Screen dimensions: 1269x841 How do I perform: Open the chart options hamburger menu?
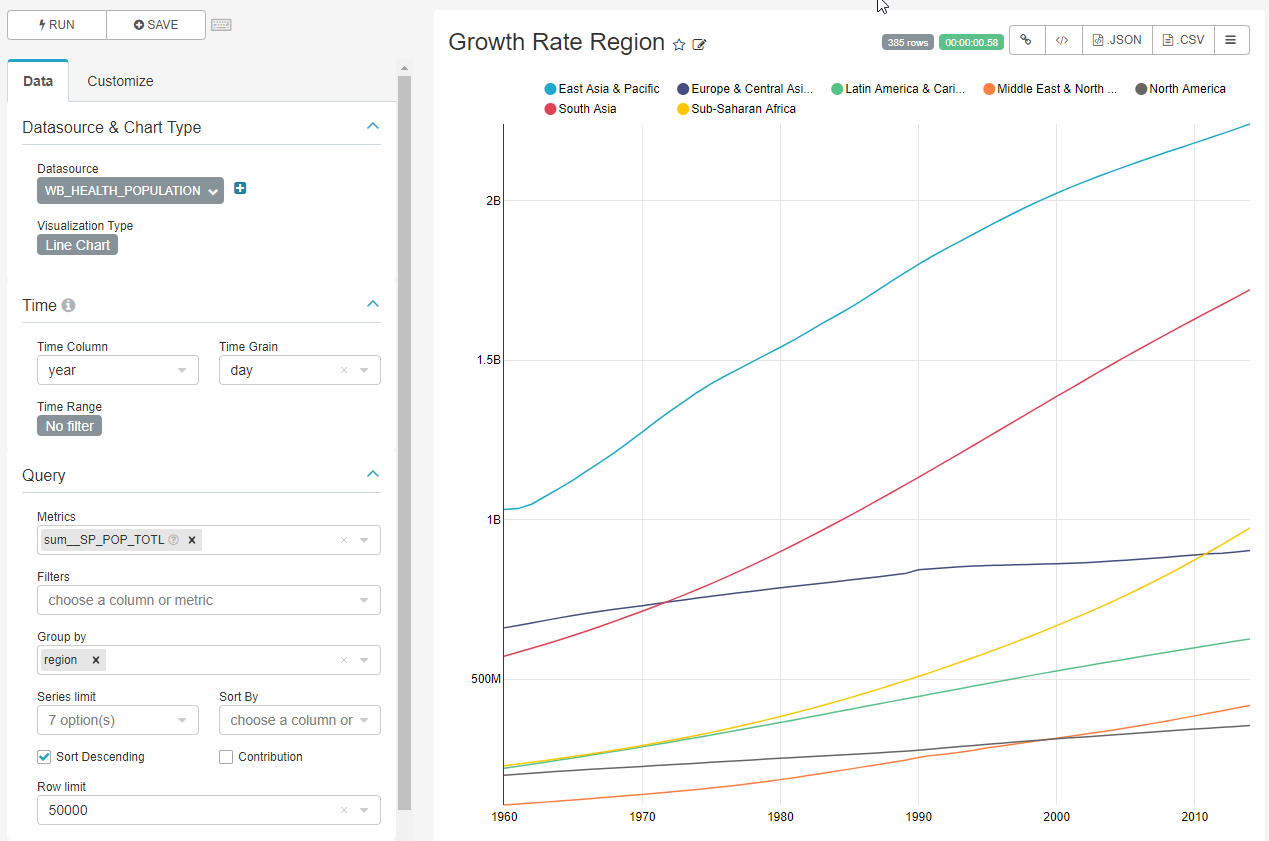1231,40
